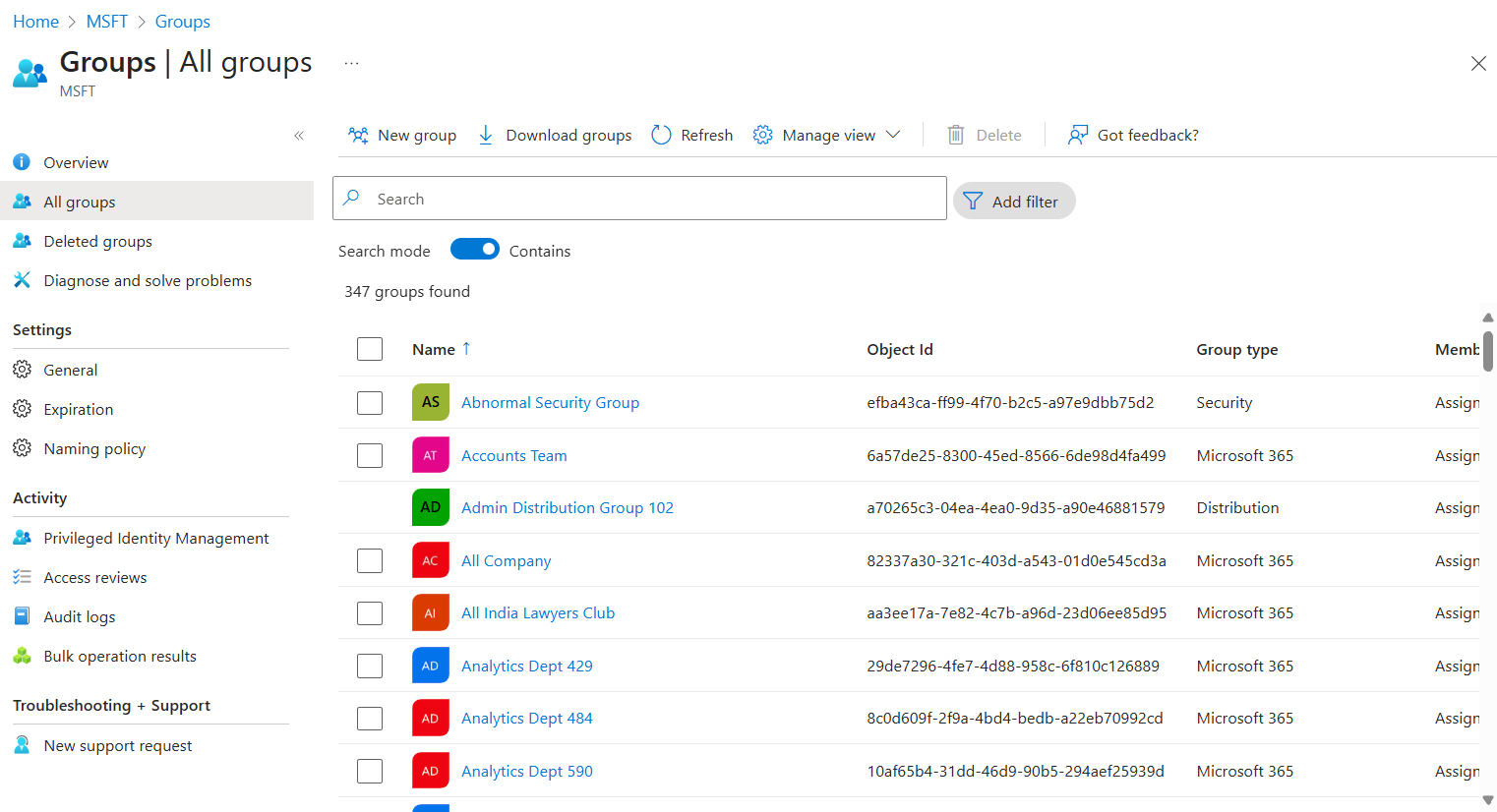Click Add filter button
This screenshot has height=812, width=1497.
pyautogui.click(x=1014, y=201)
